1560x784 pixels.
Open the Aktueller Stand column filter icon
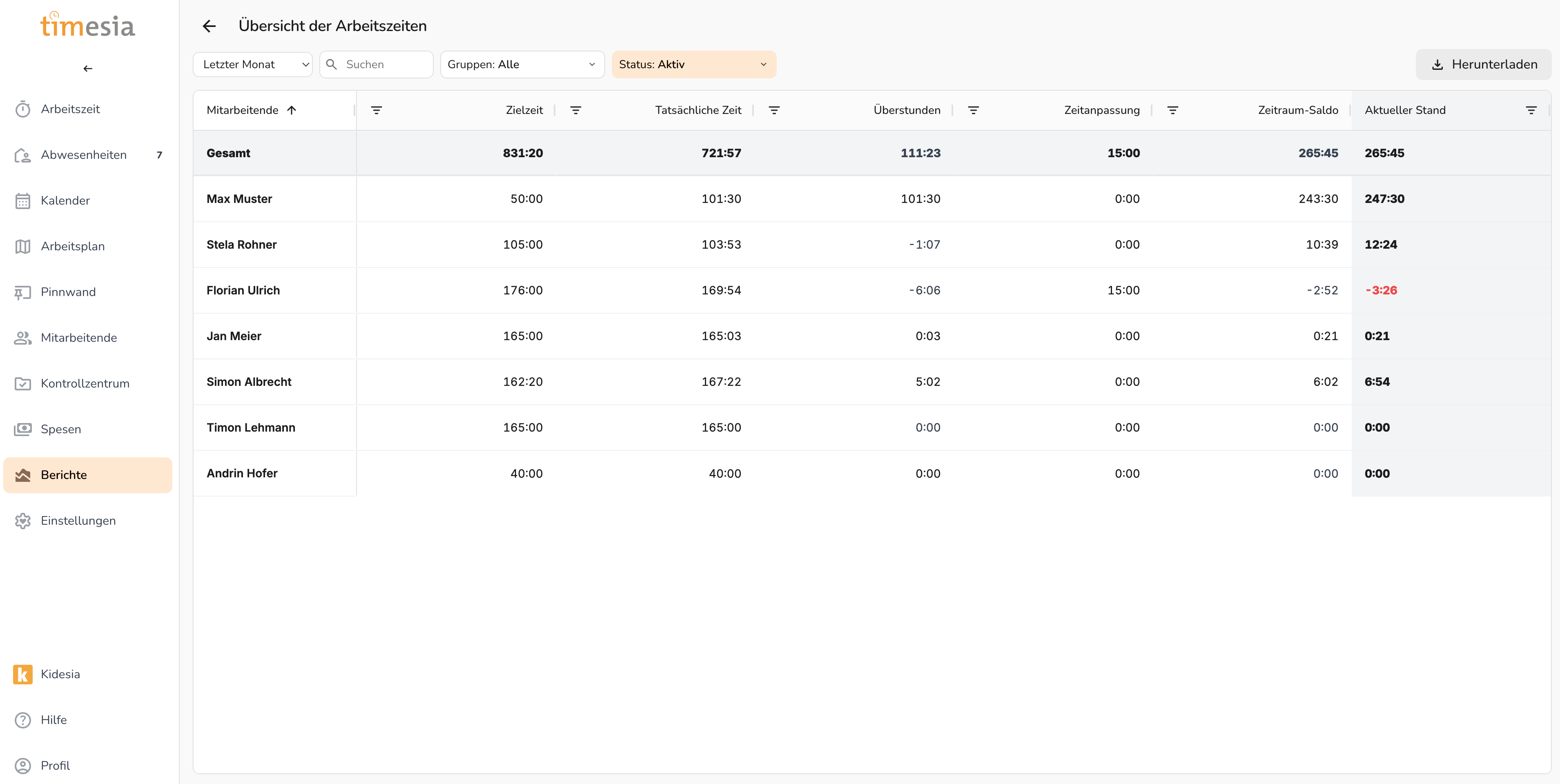click(1531, 110)
